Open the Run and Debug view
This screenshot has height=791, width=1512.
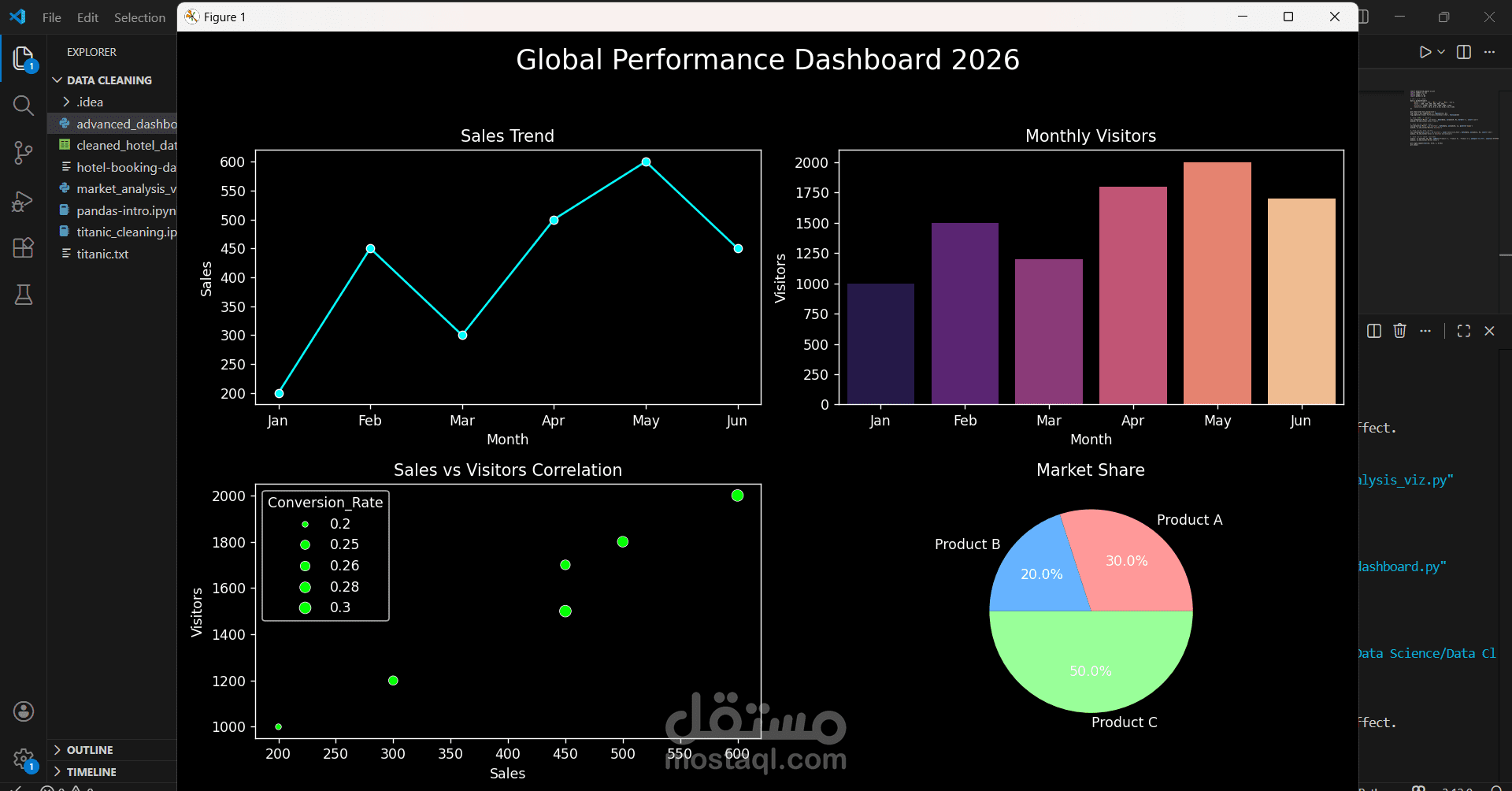click(x=23, y=202)
